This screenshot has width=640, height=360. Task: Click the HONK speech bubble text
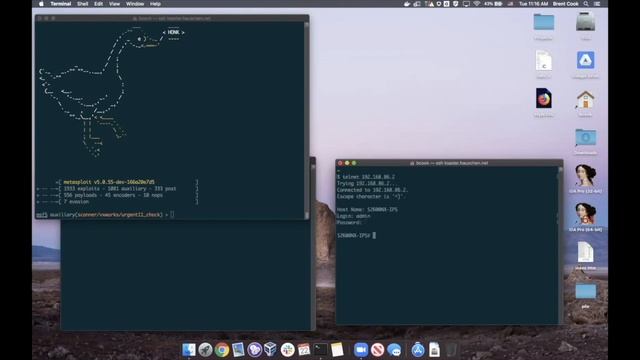[x=173, y=32]
